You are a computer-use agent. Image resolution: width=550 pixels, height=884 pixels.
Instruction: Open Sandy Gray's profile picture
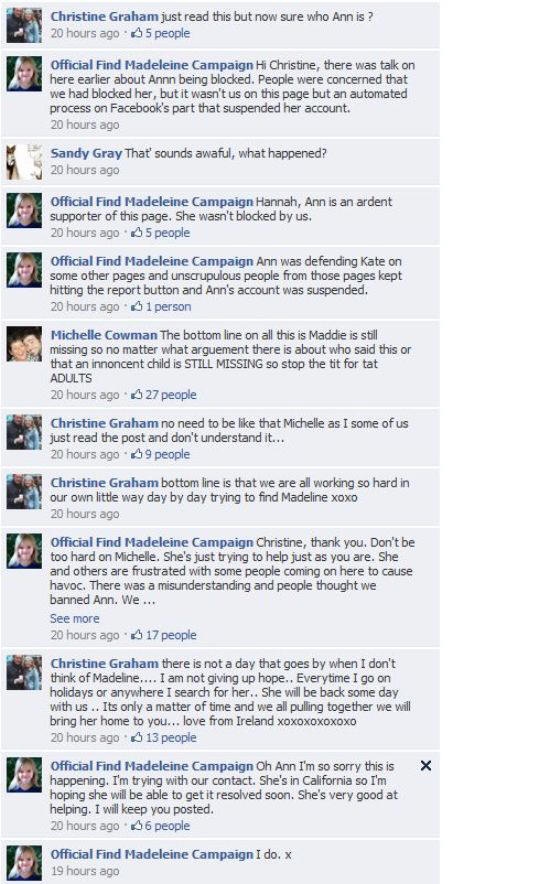(24, 162)
